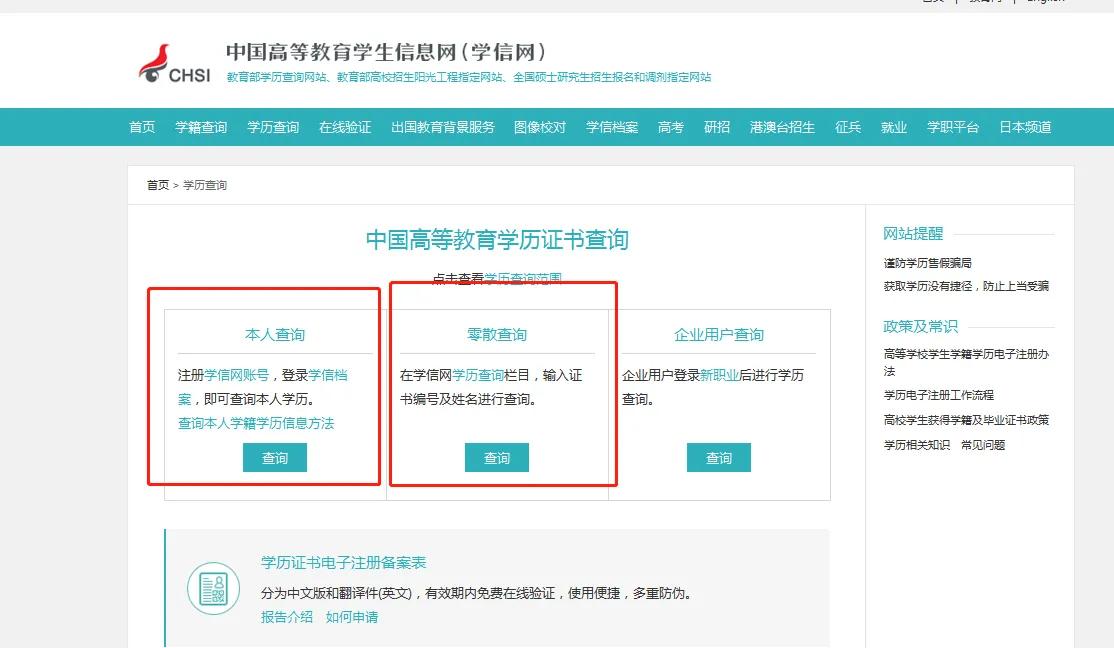Screen dimensions: 1114x648
Task: Click the certificate registration form icon
Action: pos(213,588)
